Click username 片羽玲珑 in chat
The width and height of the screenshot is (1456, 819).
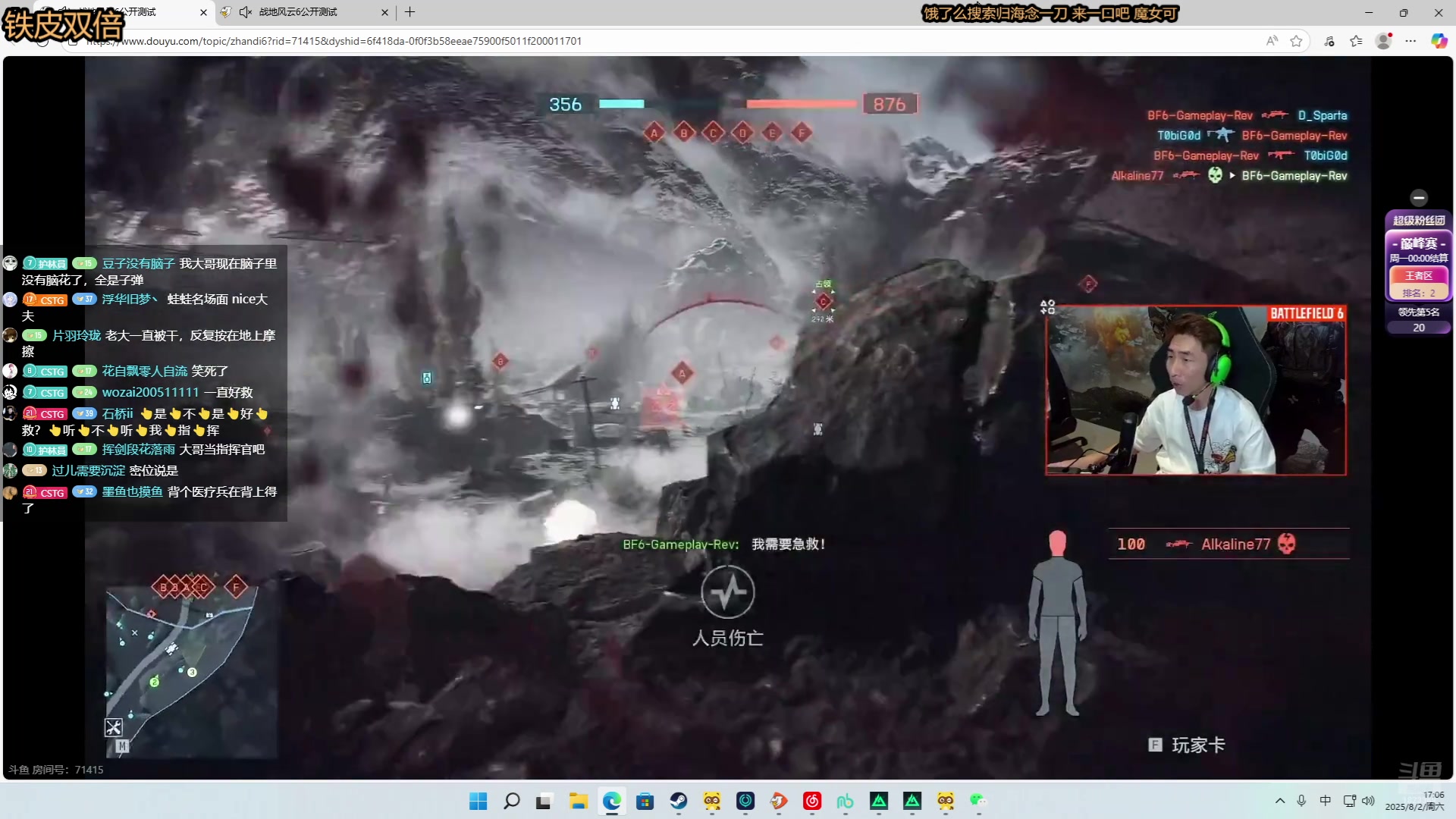tap(76, 335)
